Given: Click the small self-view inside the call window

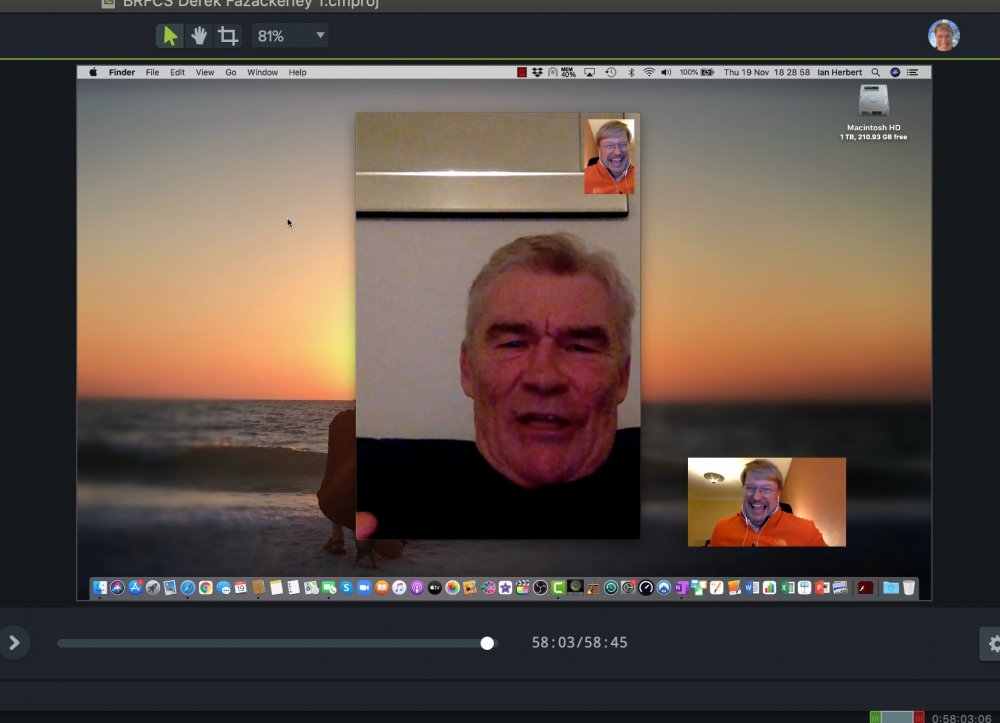Looking at the screenshot, I should coord(609,156).
